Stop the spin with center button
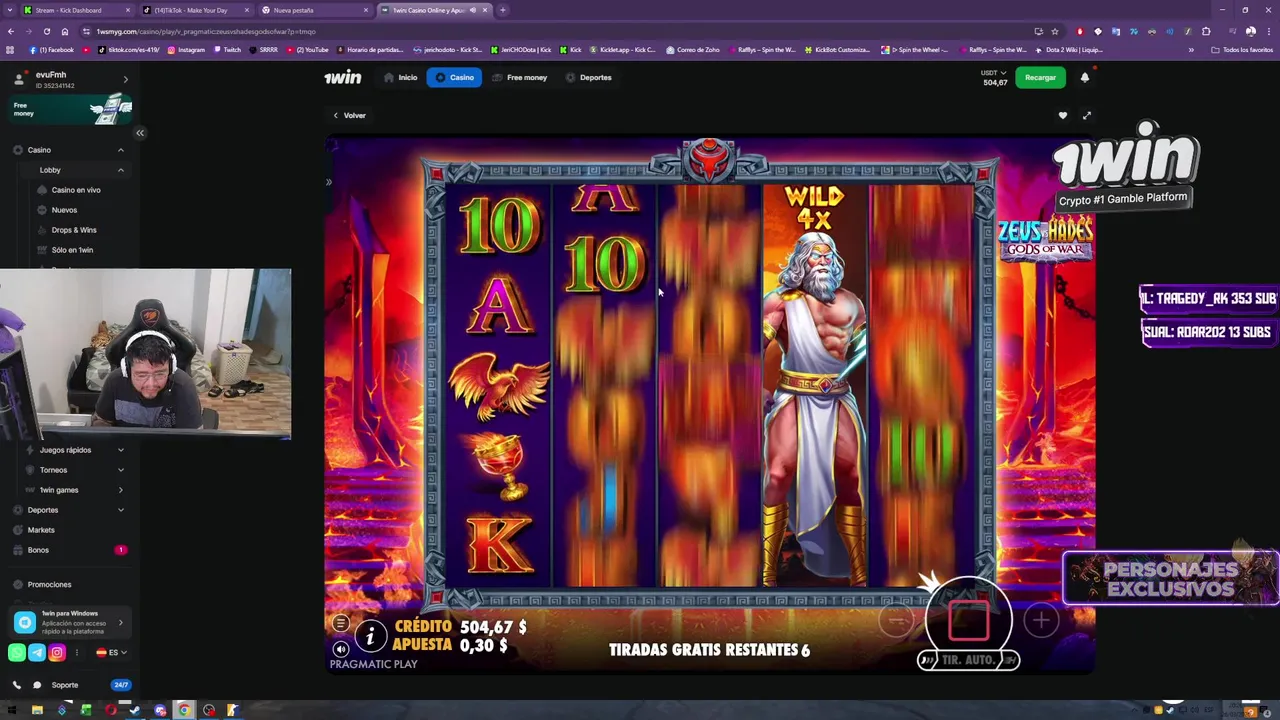 (x=968, y=620)
